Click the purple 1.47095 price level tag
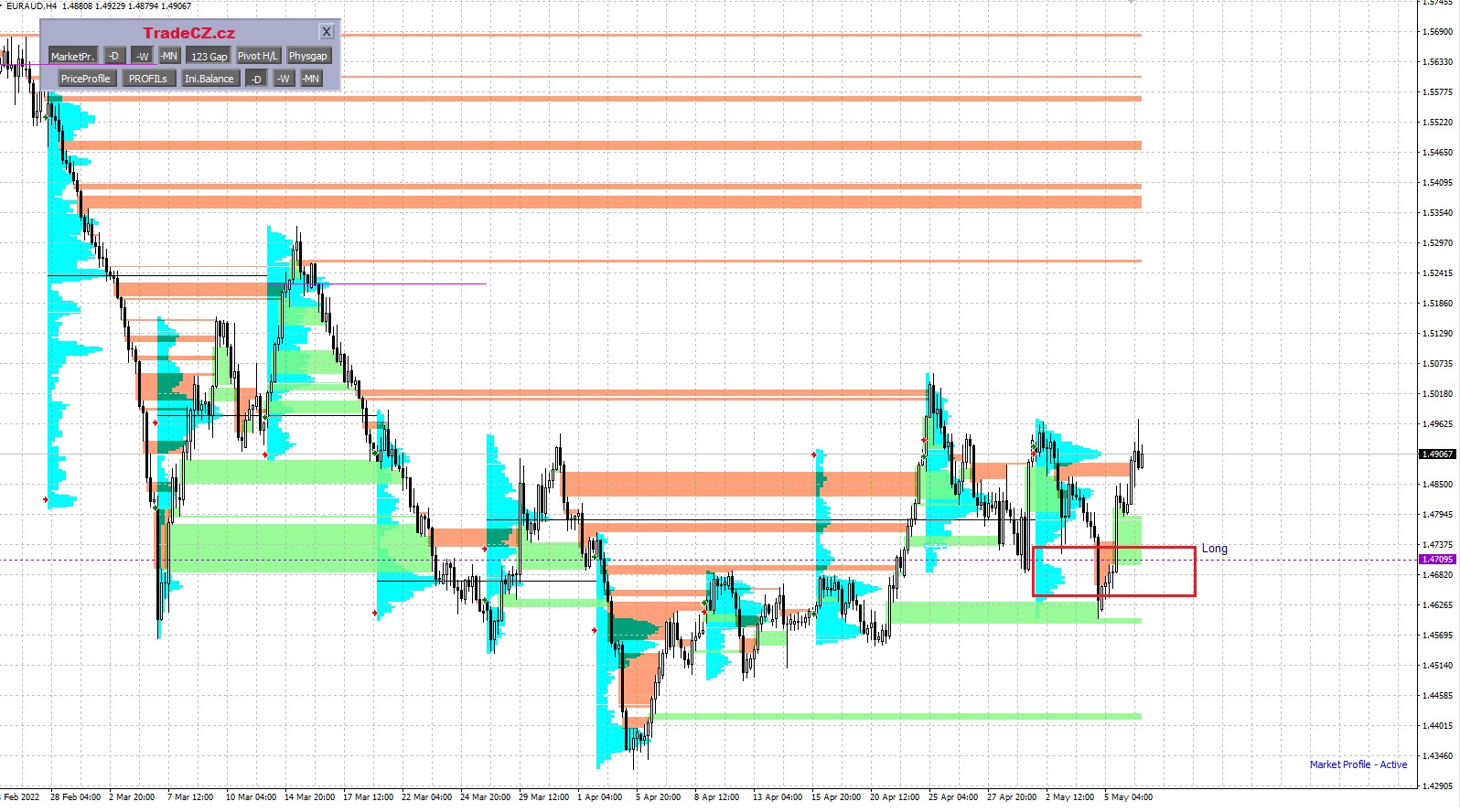The height and width of the screenshot is (812, 1460). [x=1436, y=560]
